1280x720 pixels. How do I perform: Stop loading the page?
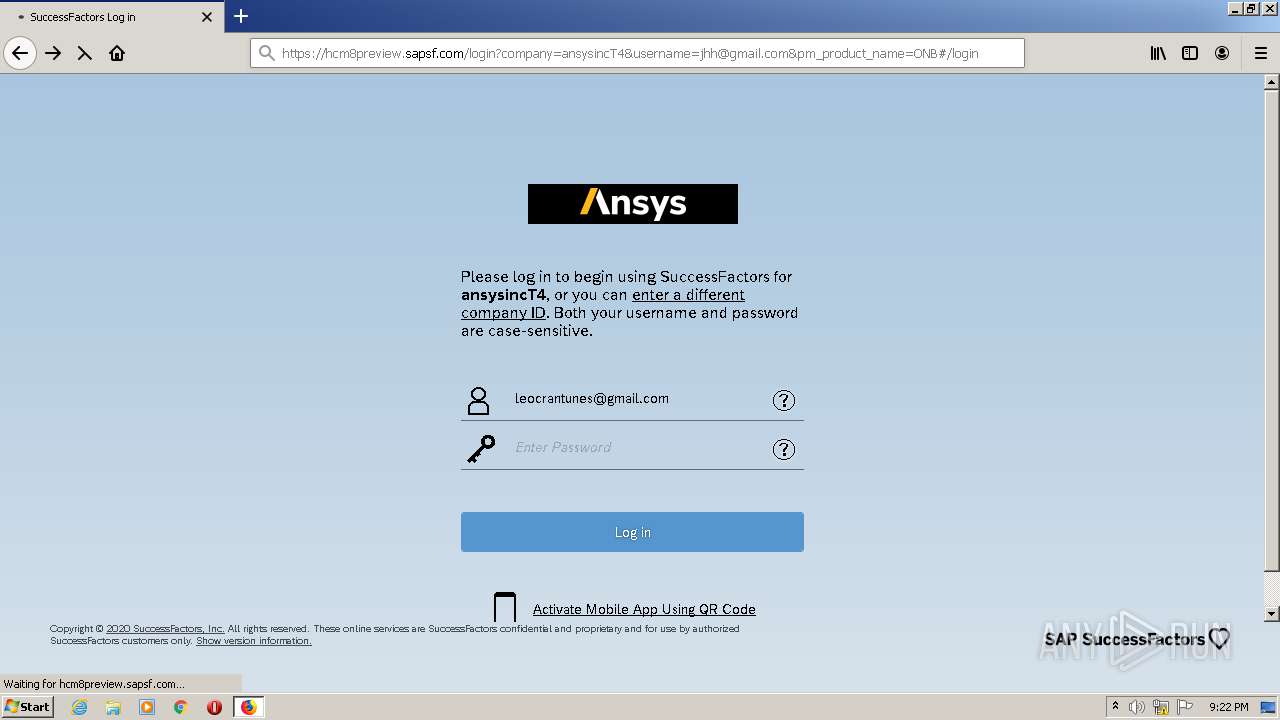85,53
